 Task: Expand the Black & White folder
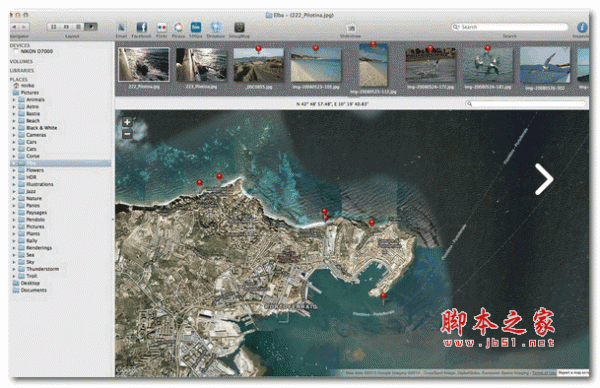tap(14, 128)
